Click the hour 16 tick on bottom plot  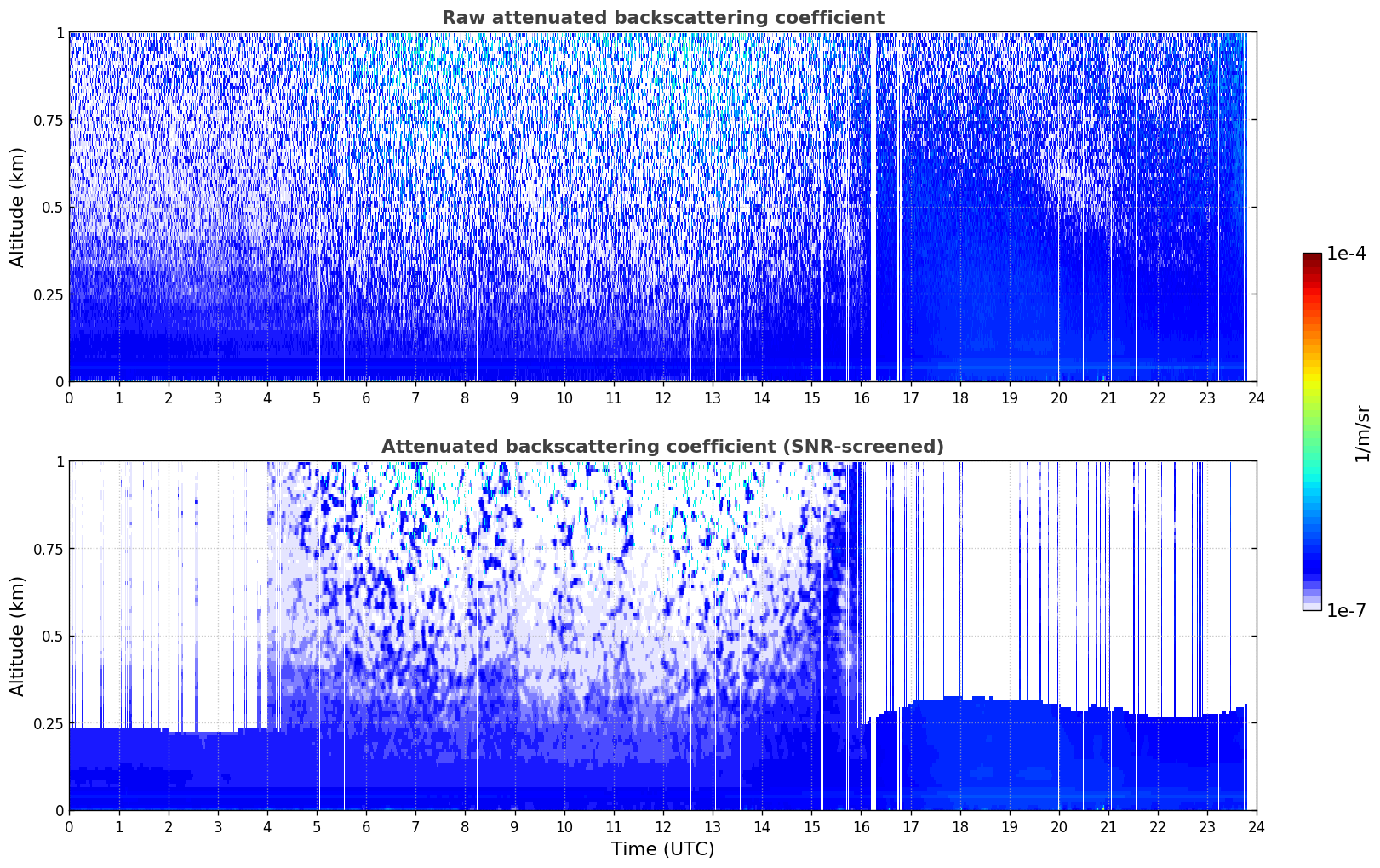[x=861, y=827]
